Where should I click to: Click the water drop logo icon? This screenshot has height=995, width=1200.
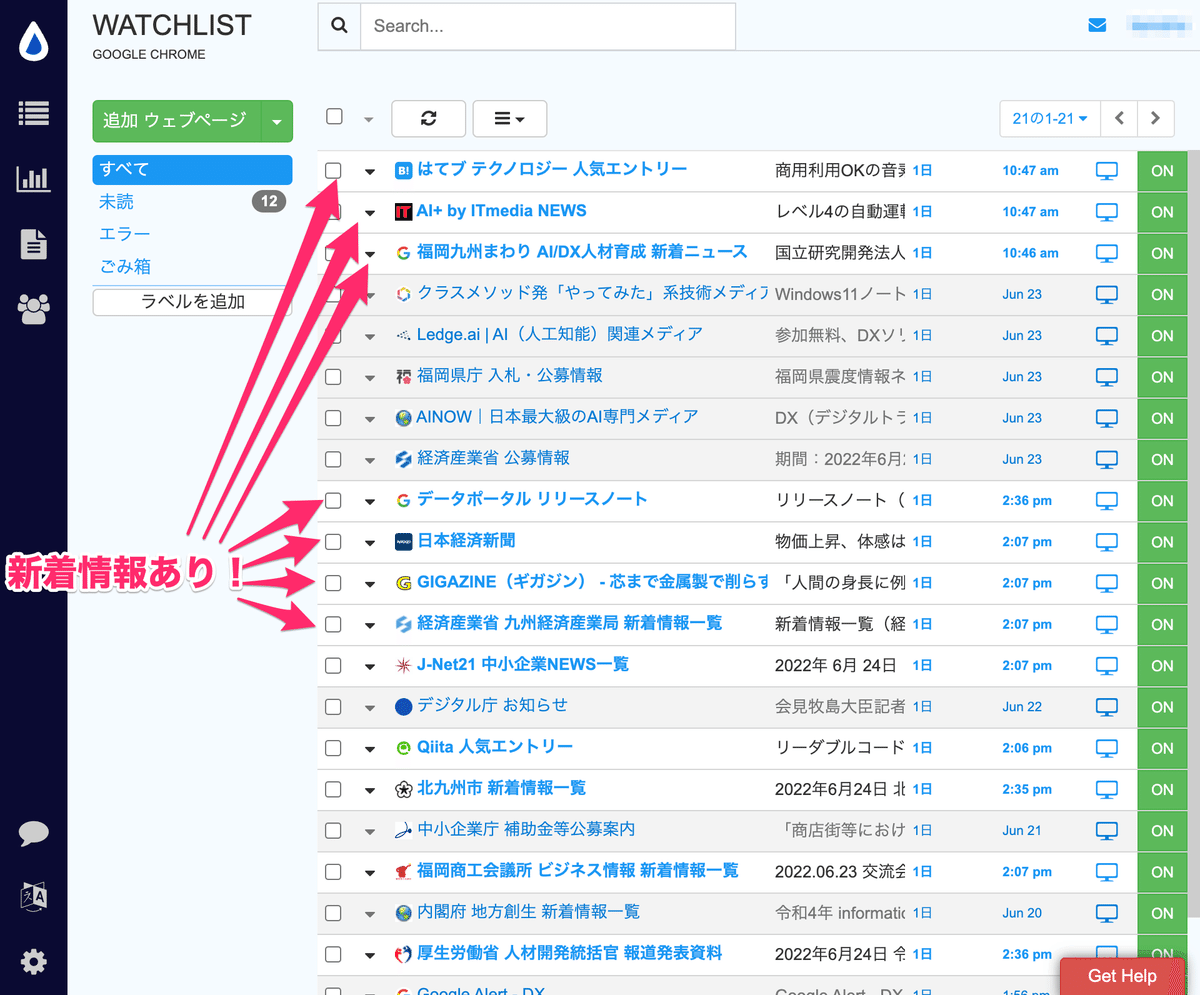coord(33,43)
